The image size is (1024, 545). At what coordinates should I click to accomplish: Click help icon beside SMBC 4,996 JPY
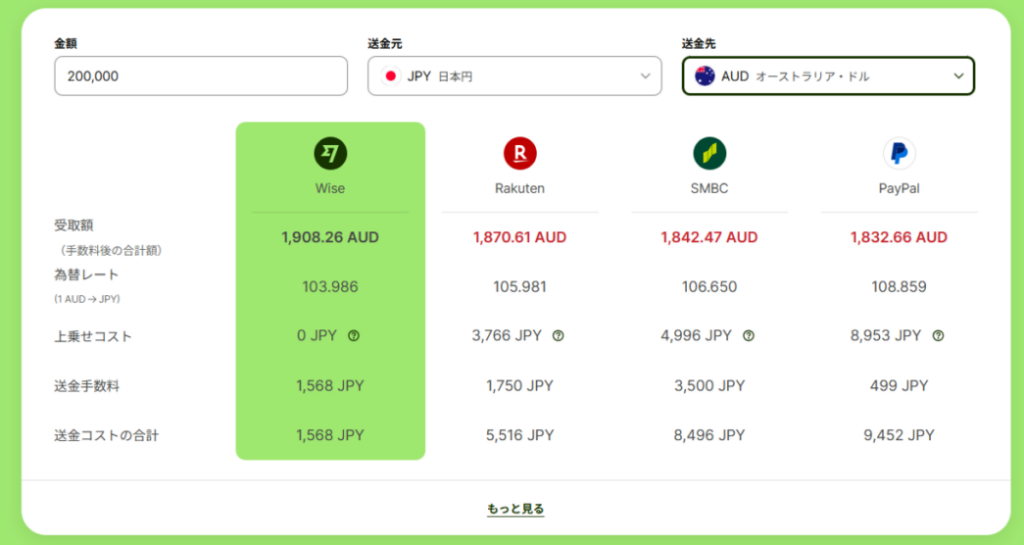click(x=748, y=336)
